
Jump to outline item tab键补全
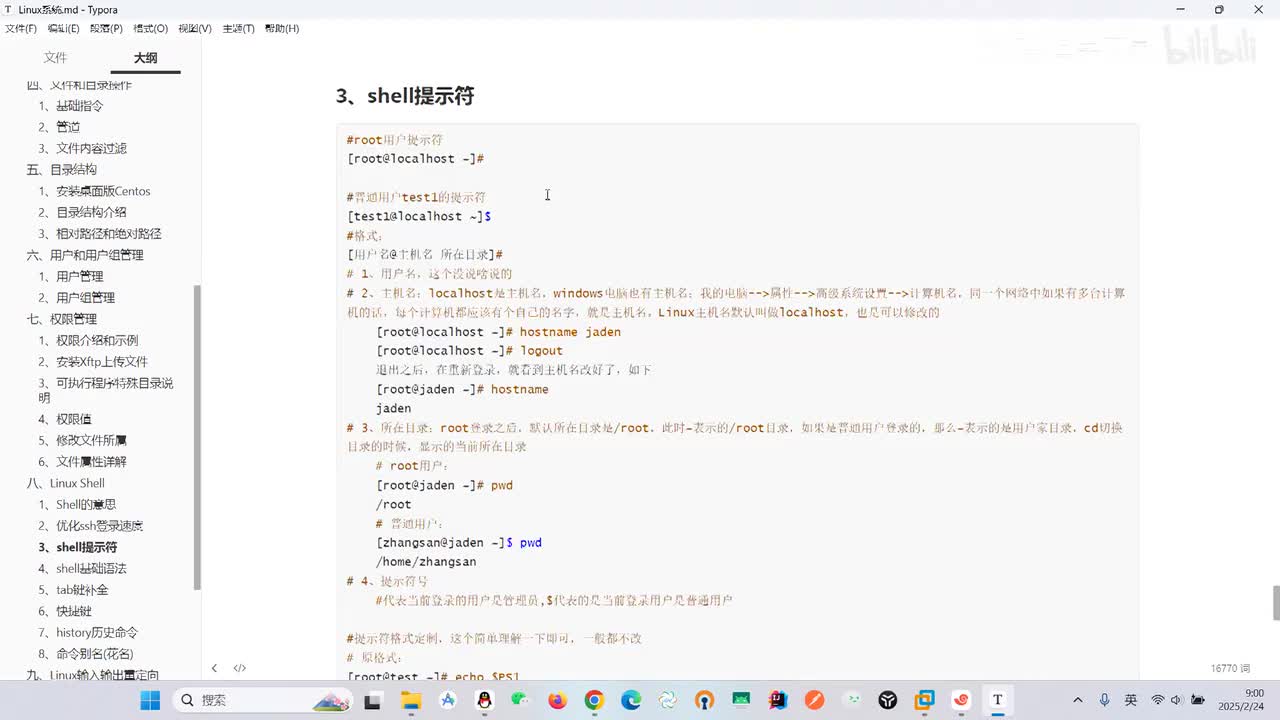tap(73, 590)
